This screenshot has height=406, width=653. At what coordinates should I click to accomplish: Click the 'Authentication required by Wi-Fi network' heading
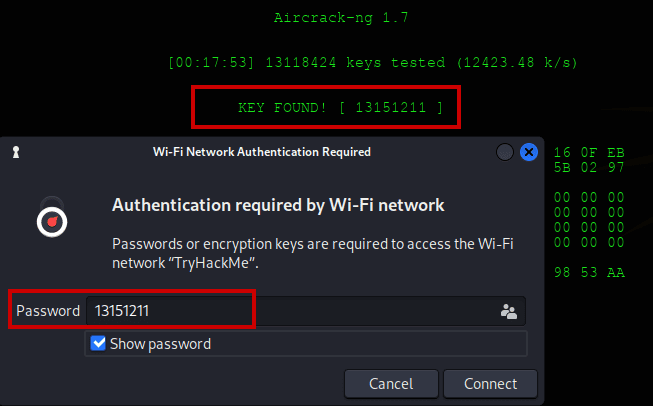coord(278,205)
